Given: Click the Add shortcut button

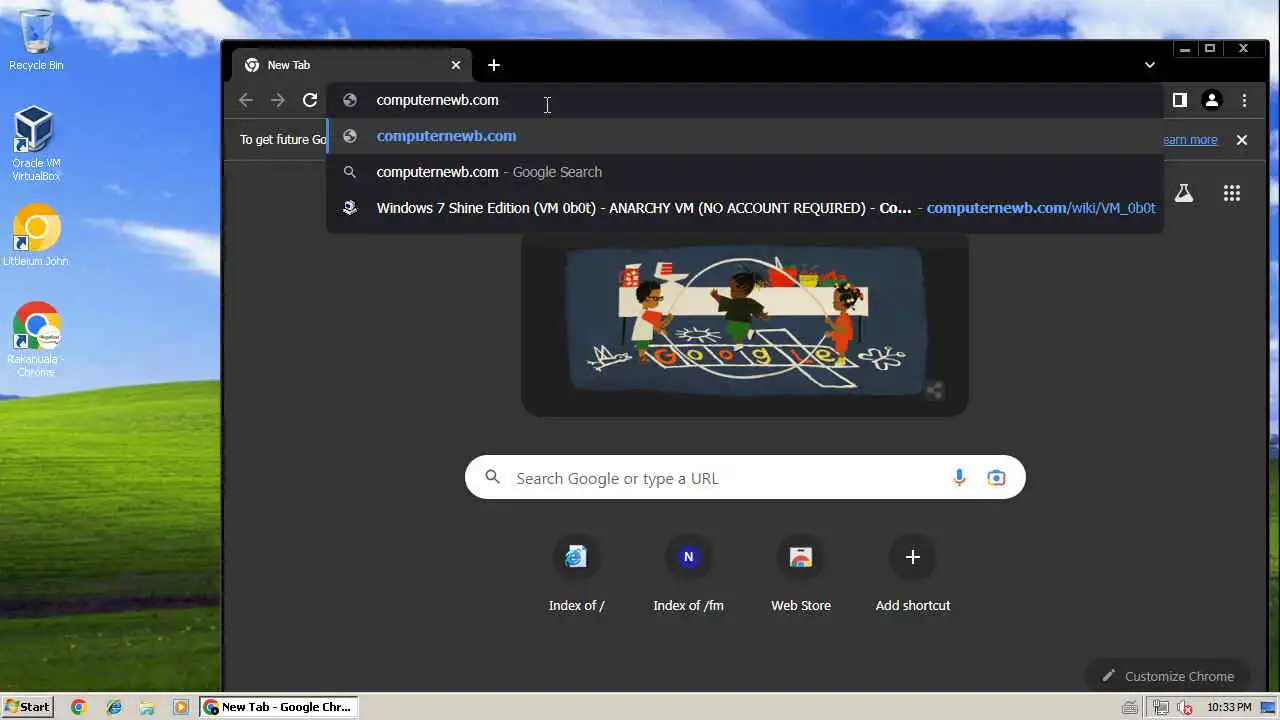Looking at the screenshot, I should [x=912, y=575].
